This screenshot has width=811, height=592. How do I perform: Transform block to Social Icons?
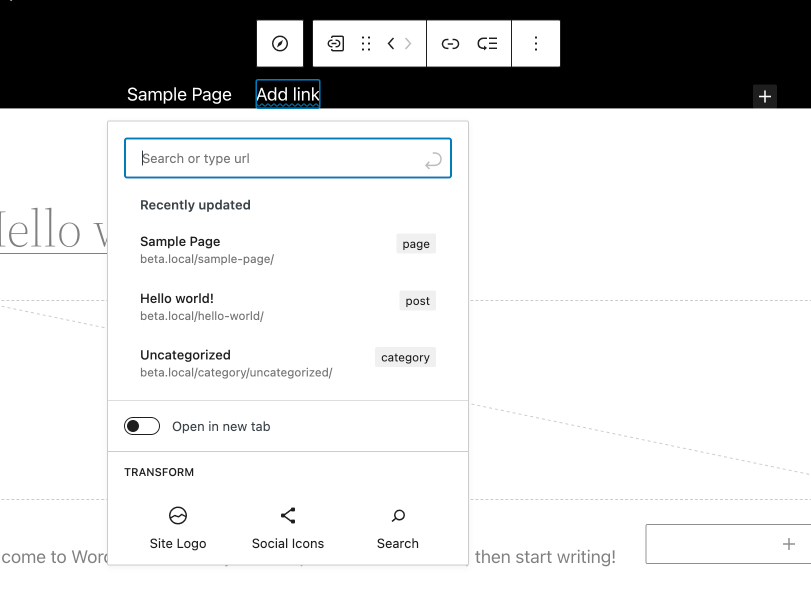click(x=288, y=527)
